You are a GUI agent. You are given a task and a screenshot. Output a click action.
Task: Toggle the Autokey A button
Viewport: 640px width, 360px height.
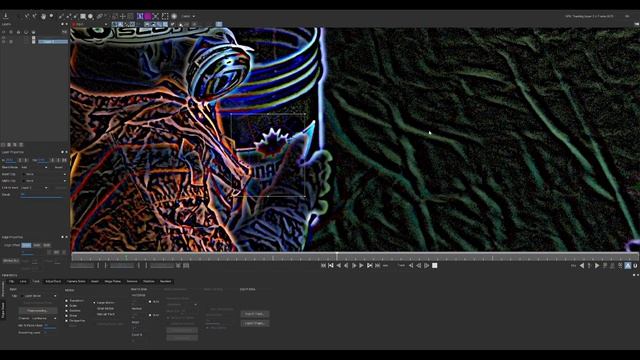coord(628,266)
